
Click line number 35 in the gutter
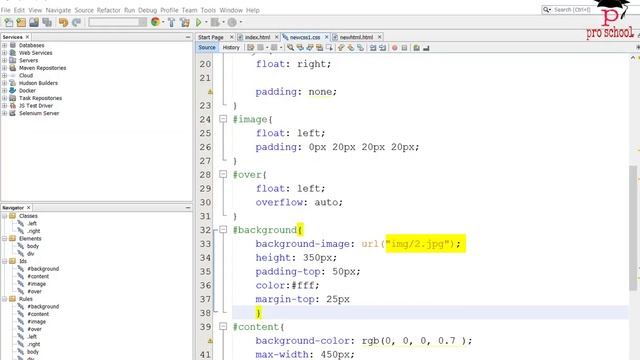point(205,271)
